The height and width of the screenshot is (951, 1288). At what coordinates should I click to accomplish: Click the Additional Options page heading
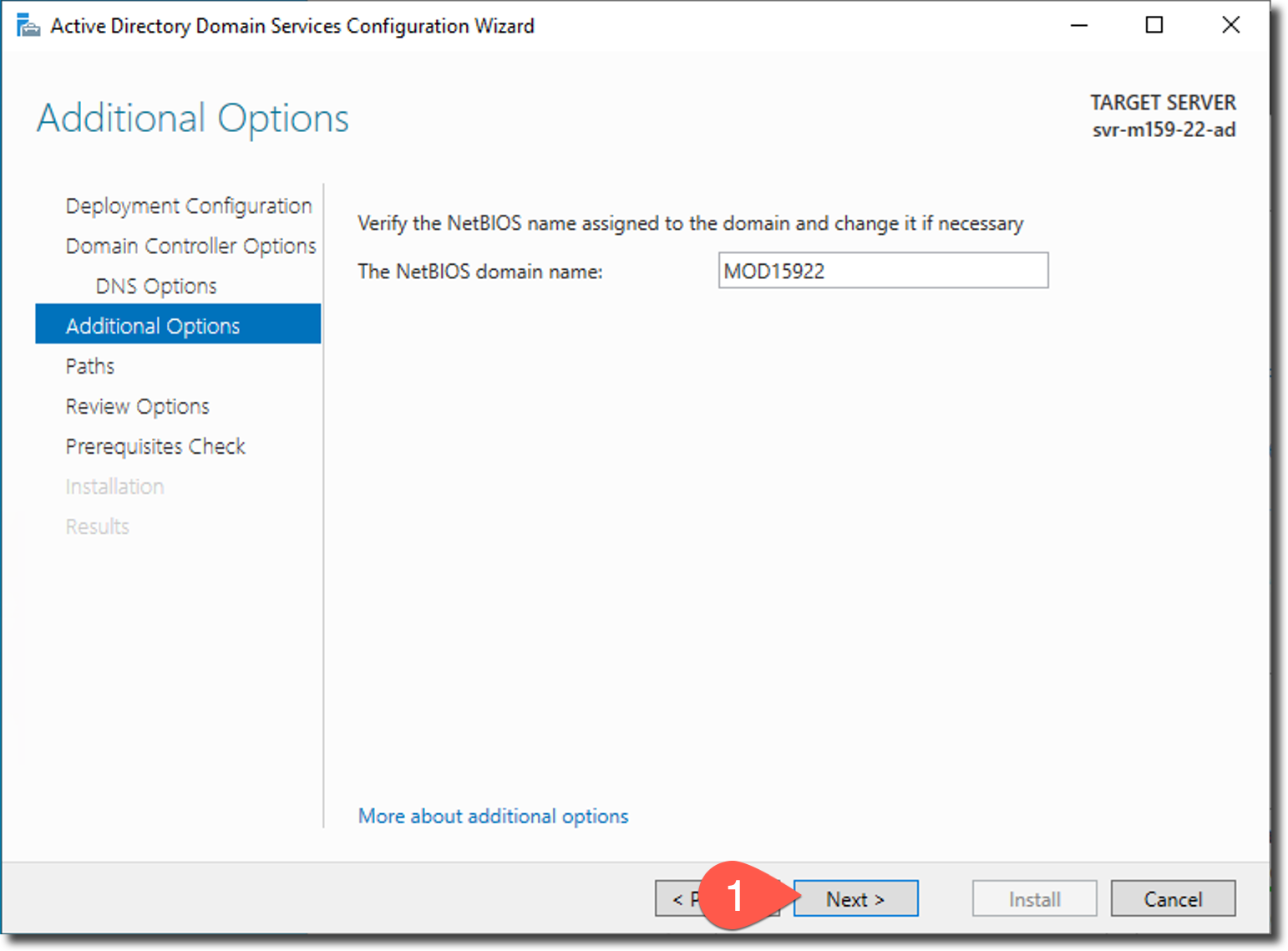coord(193,118)
